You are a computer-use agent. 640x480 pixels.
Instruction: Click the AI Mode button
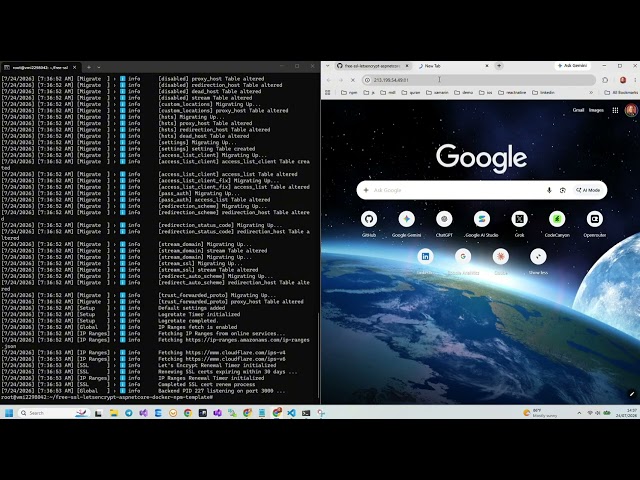pyautogui.click(x=588, y=190)
